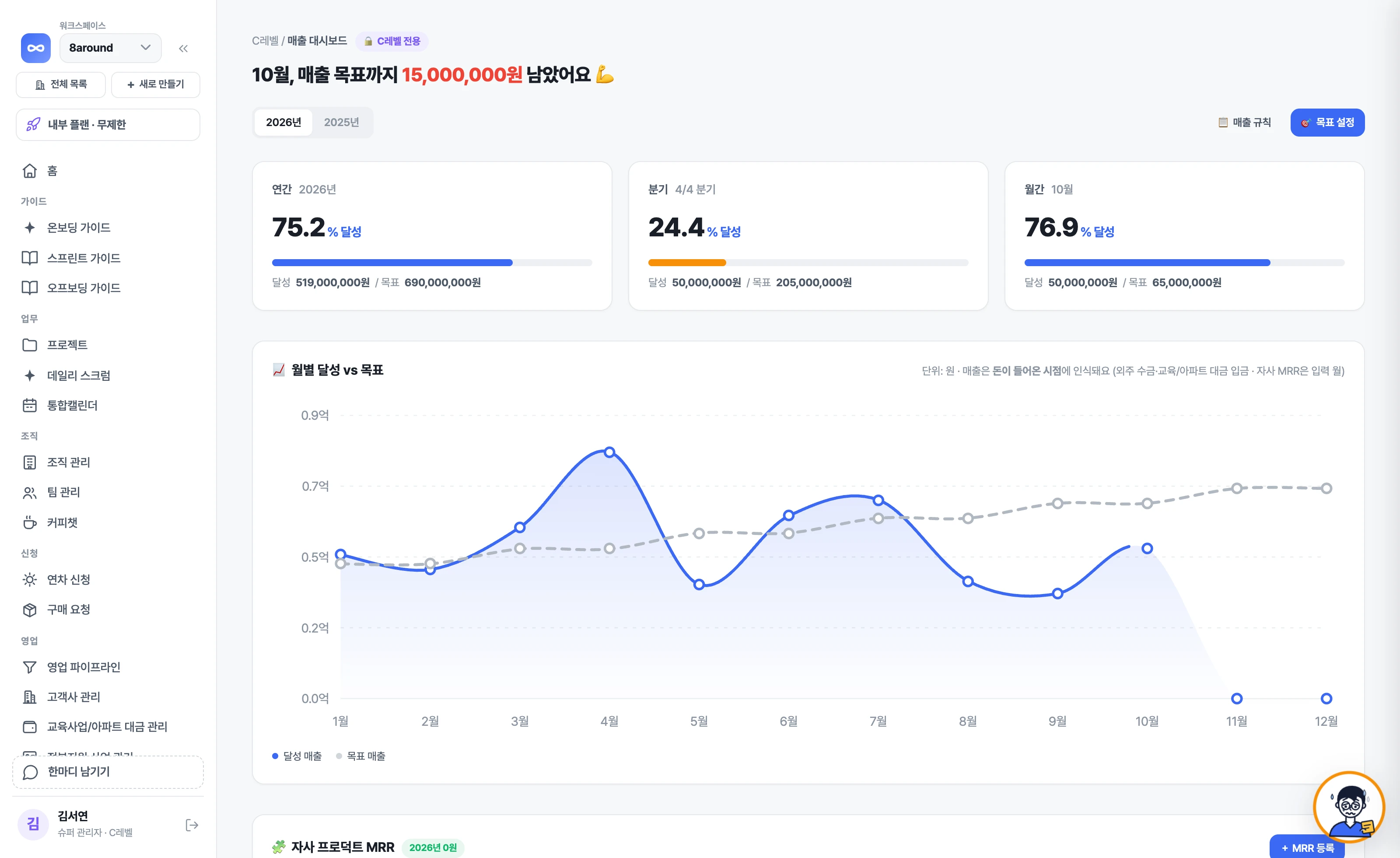The width and height of the screenshot is (1400, 858).
Task: Open the 데일리 스크럼 menu item
Action: pos(108,375)
